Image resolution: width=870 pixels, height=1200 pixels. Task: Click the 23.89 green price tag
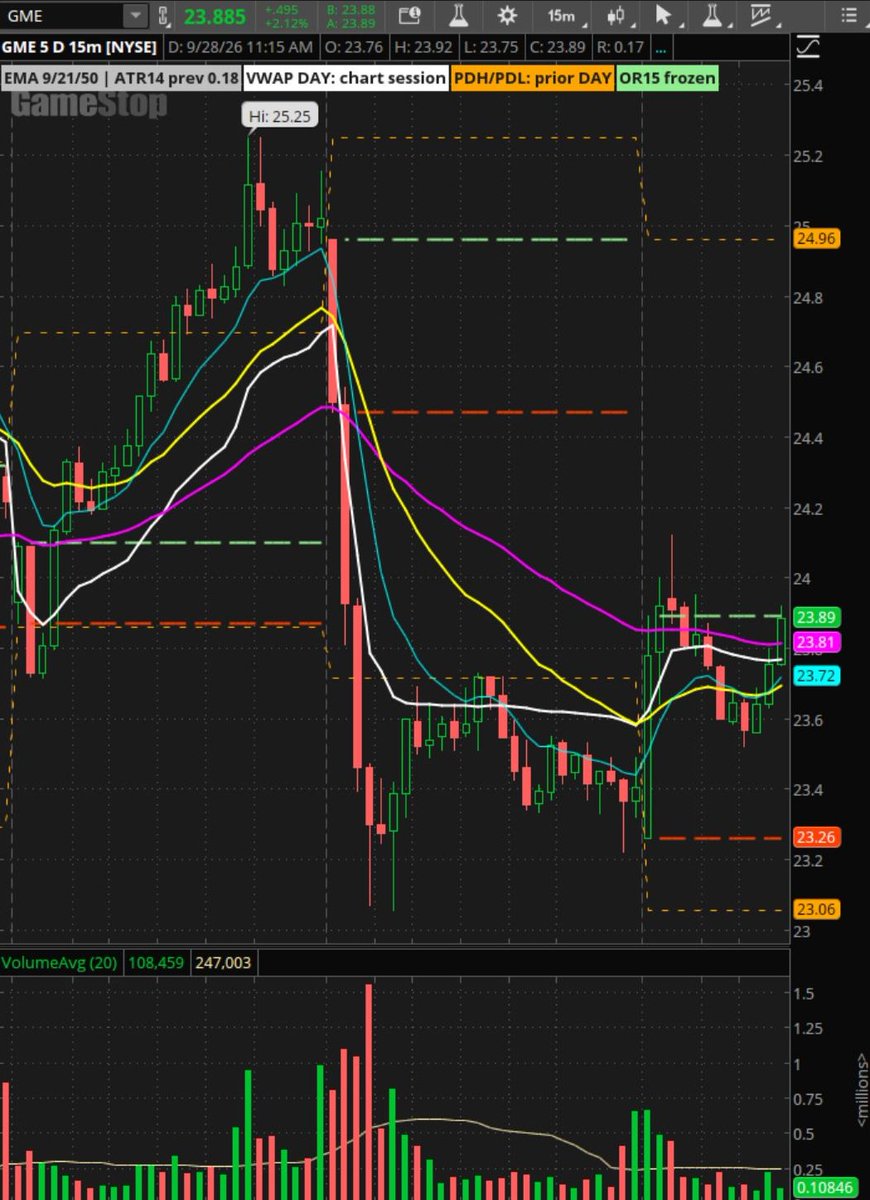tap(817, 616)
